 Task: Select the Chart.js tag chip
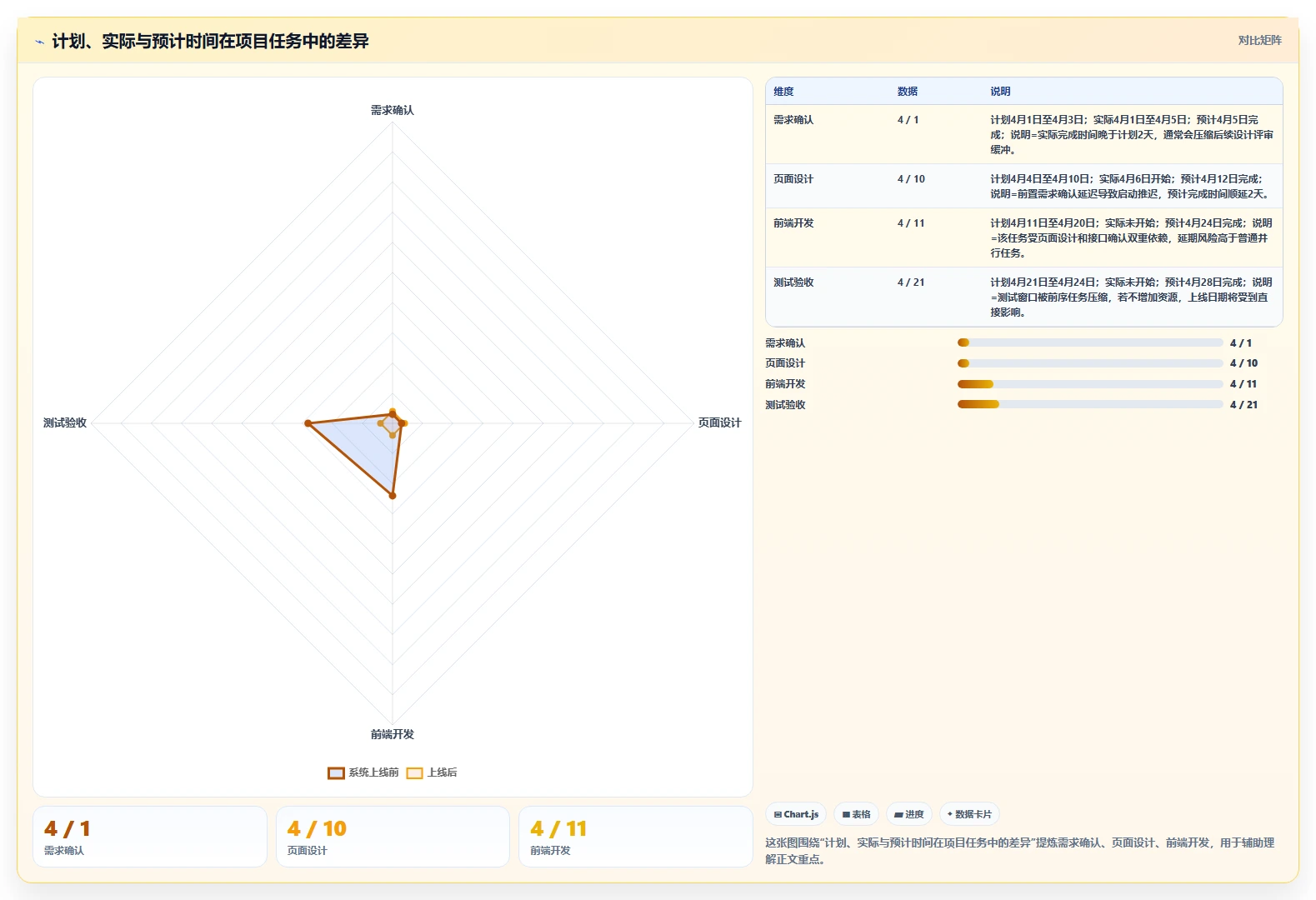coord(796,814)
